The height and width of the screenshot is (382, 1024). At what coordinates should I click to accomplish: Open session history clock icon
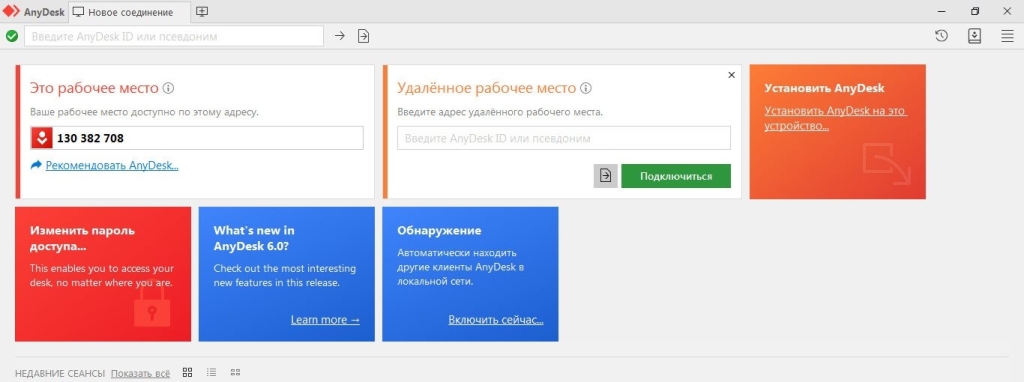coord(941,36)
